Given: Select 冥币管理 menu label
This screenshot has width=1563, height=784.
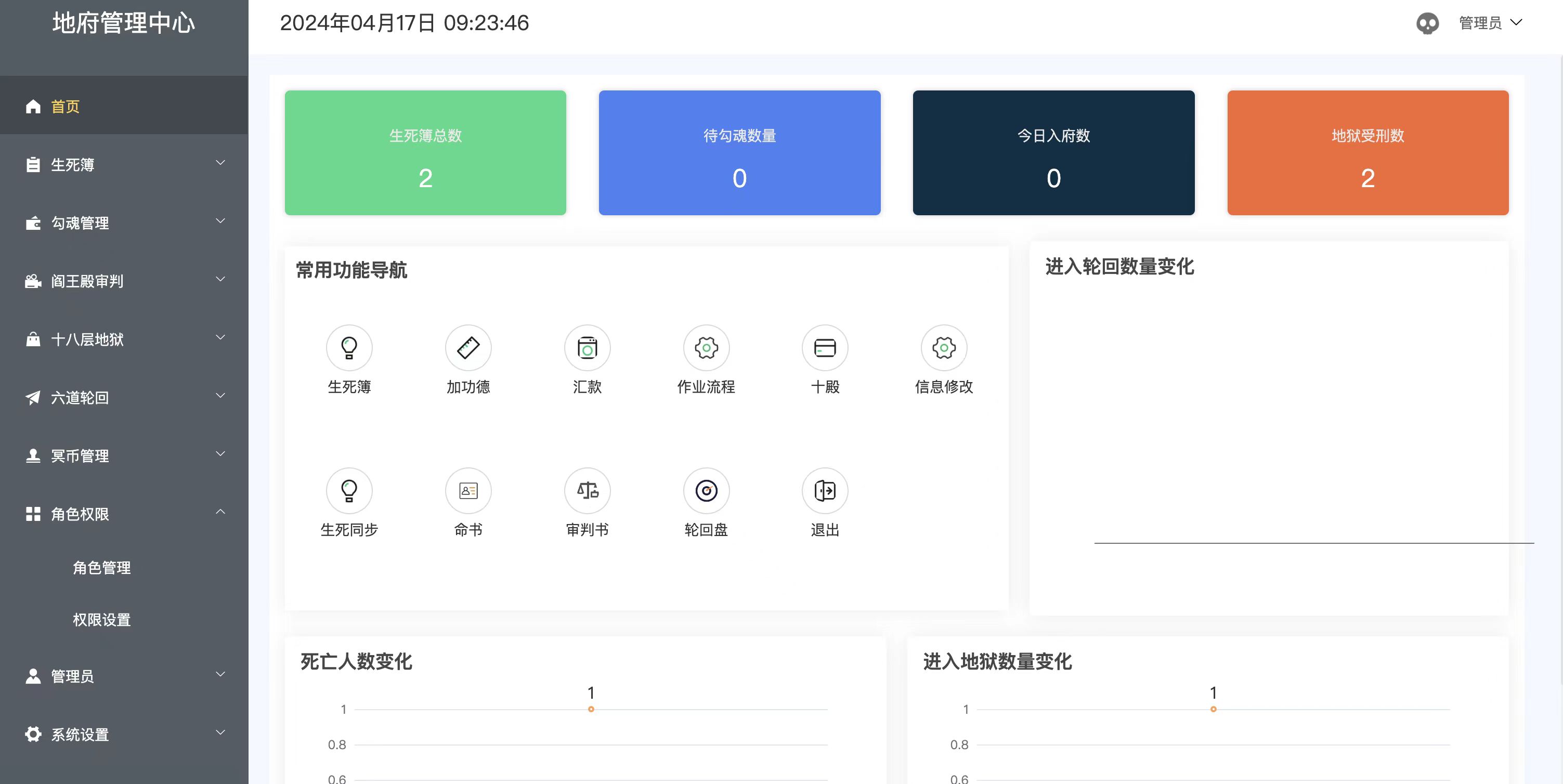Looking at the screenshot, I should click(x=80, y=456).
